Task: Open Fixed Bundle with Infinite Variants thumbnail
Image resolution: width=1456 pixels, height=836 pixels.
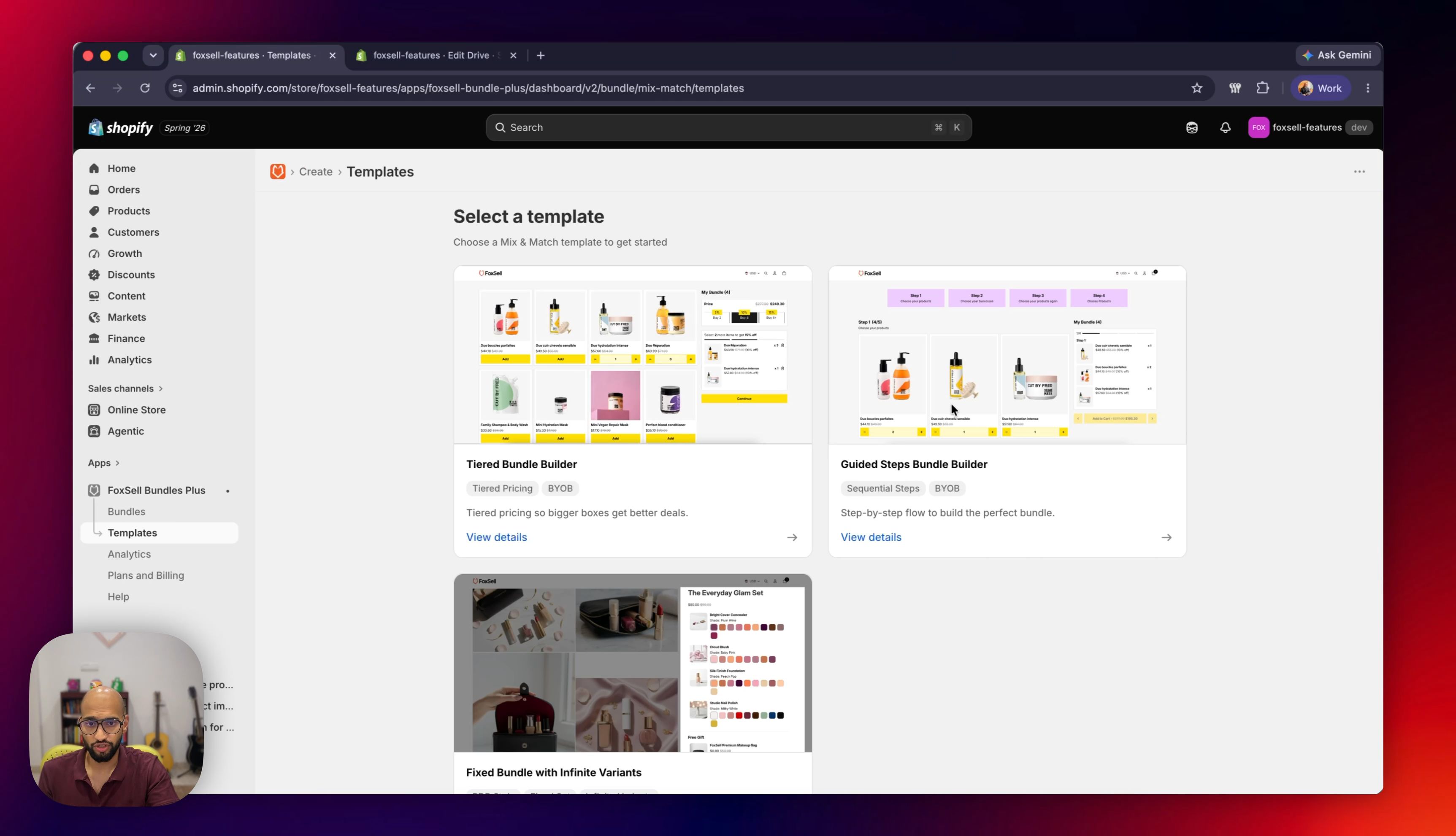Action: point(632,663)
